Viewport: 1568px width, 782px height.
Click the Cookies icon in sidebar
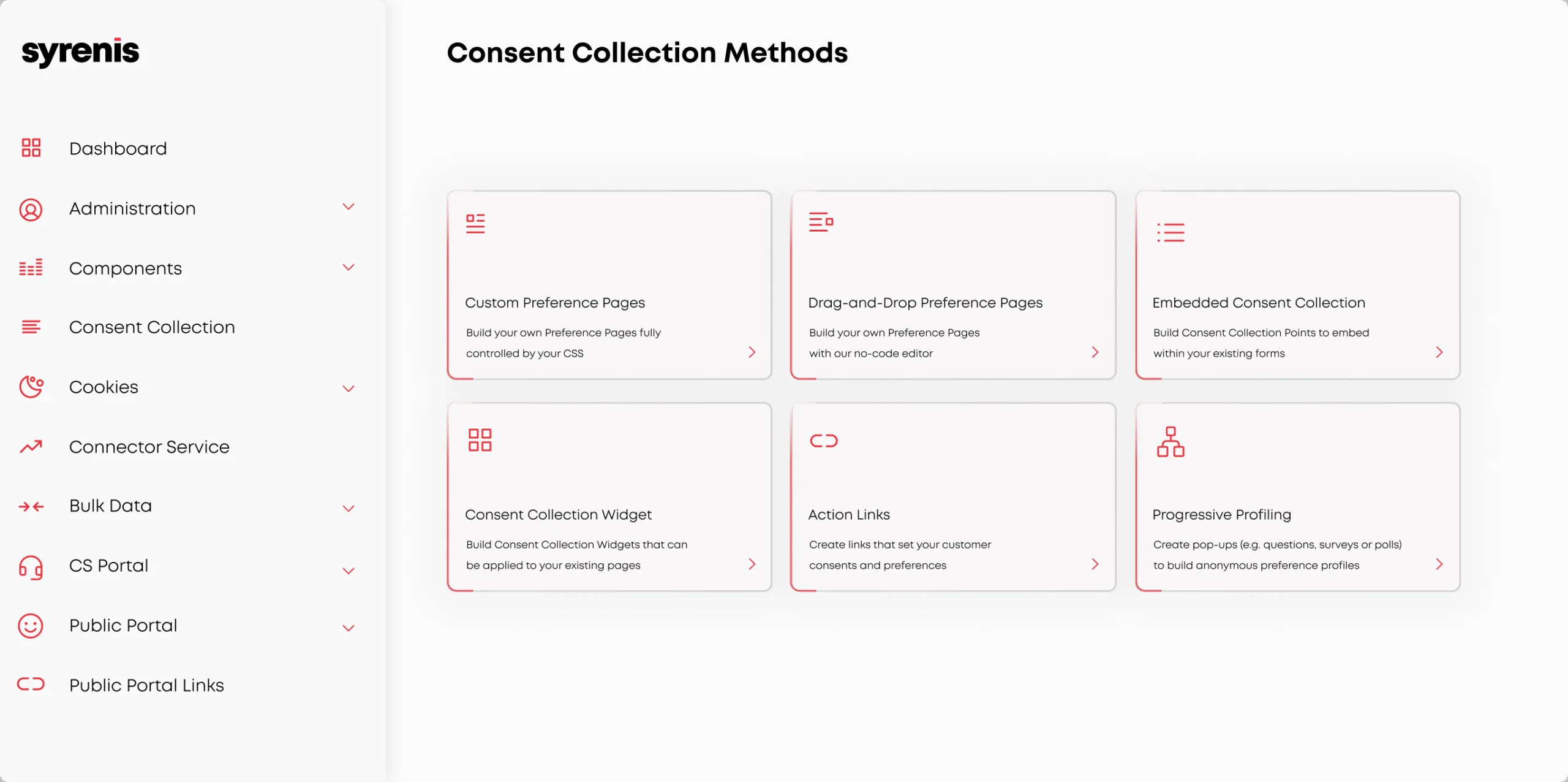click(31, 387)
